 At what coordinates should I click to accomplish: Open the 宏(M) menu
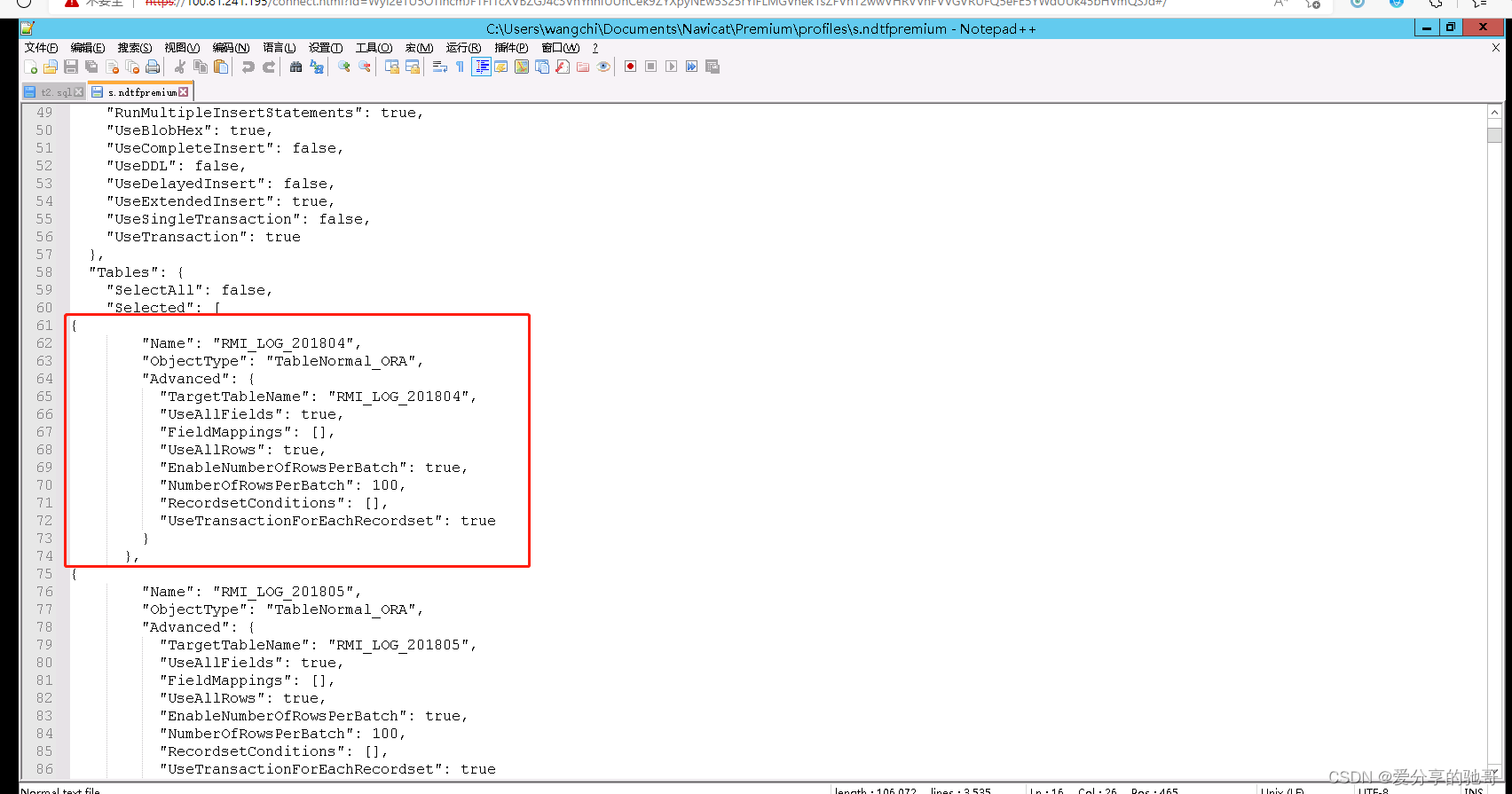[420, 47]
